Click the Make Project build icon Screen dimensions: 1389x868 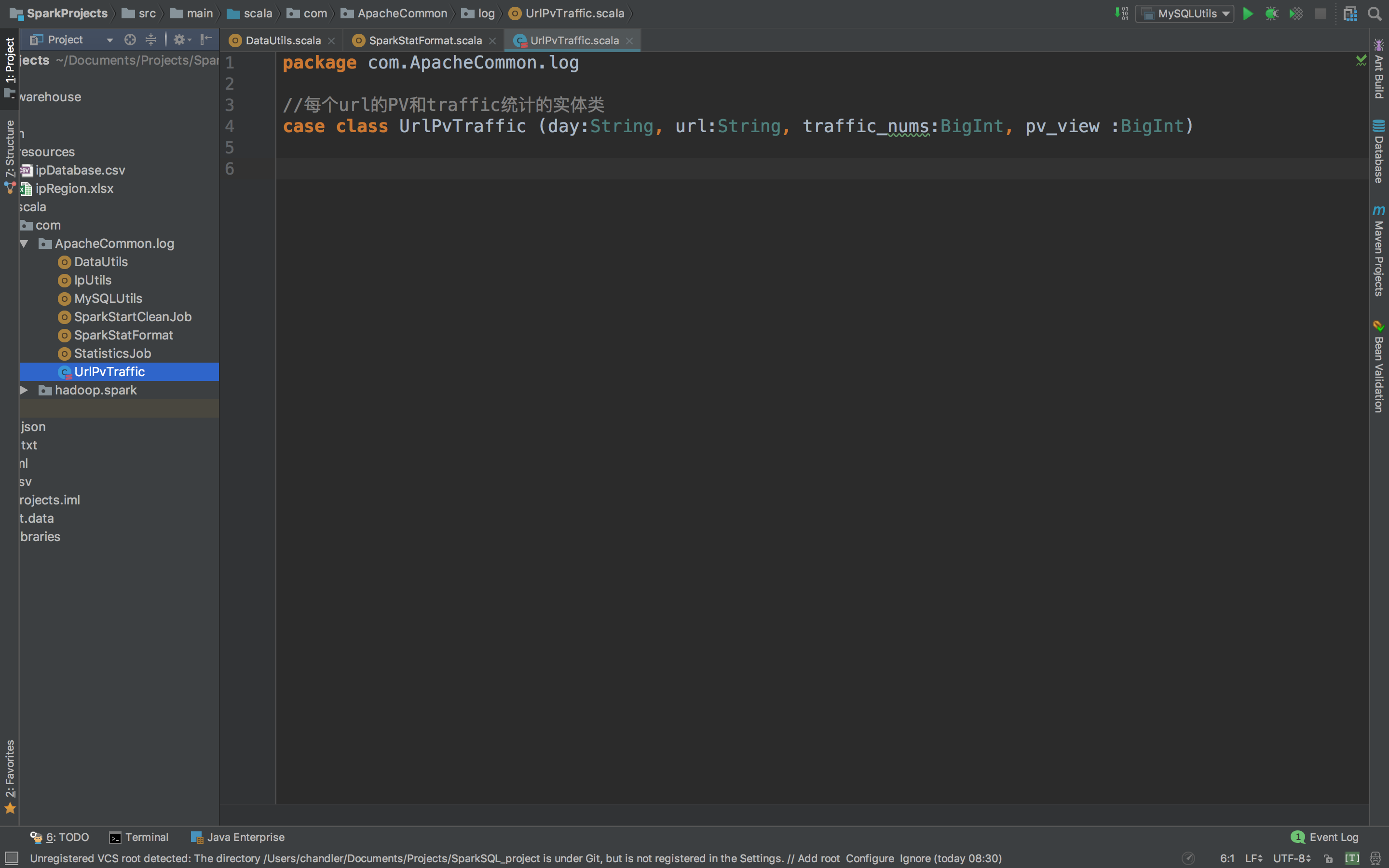[1121, 14]
